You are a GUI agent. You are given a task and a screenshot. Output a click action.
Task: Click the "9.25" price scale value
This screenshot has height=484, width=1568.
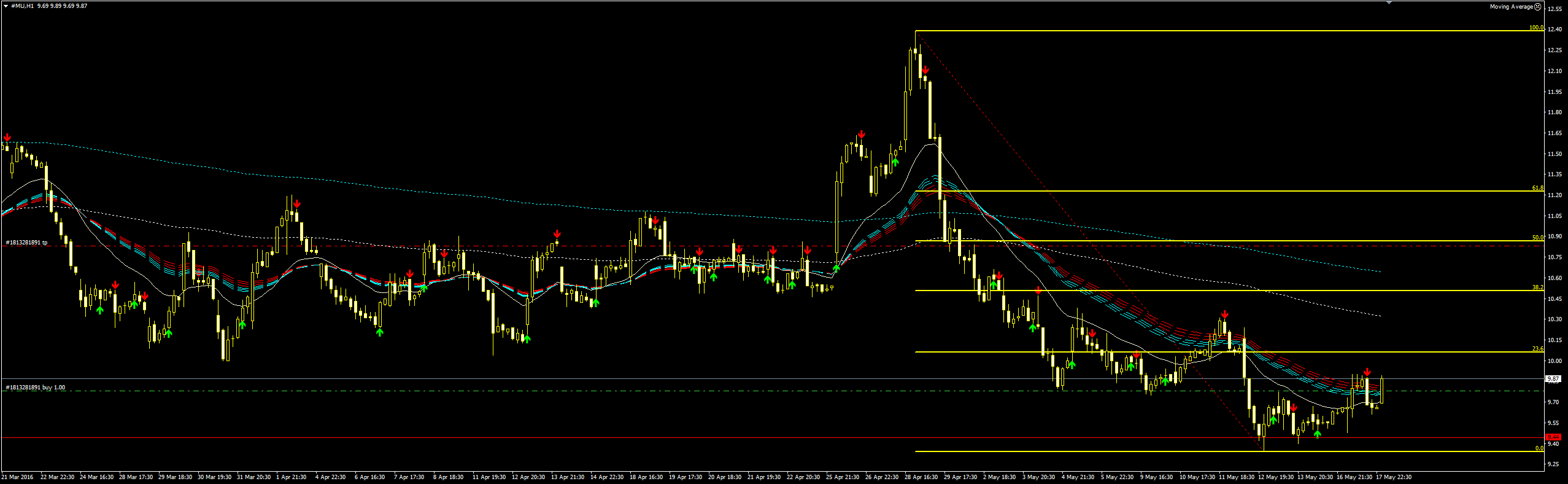(1554, 464)
